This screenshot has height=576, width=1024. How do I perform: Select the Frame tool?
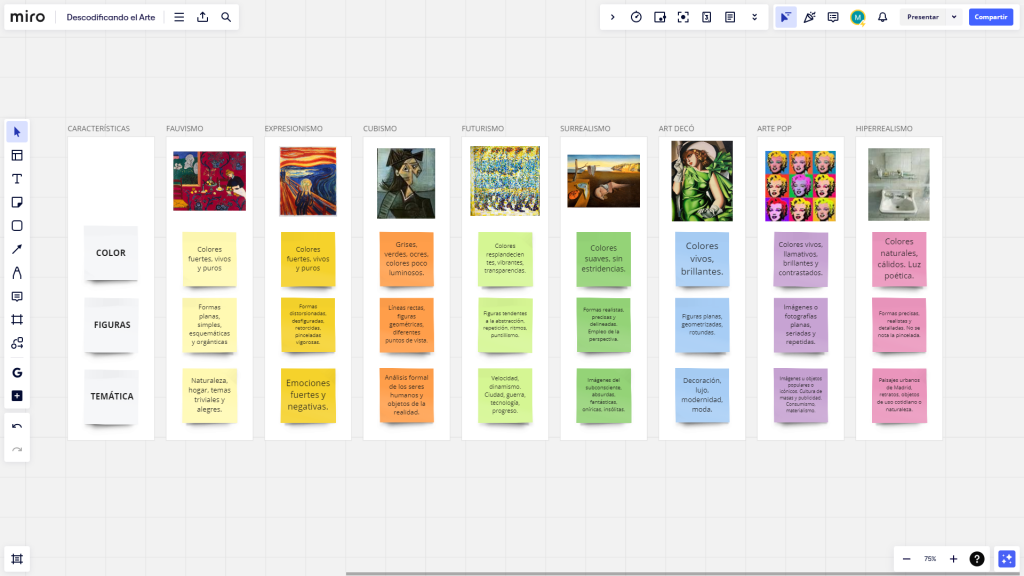point(17,320)
